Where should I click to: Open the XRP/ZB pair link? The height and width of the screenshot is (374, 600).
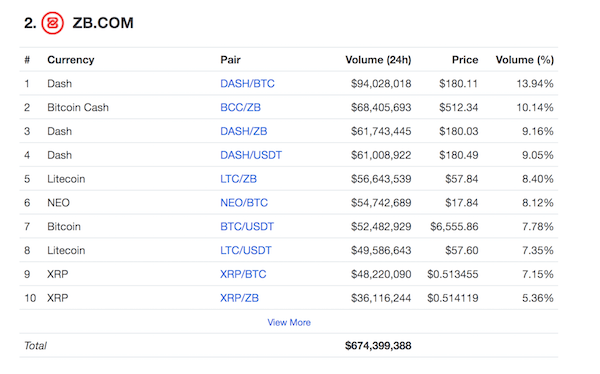point(239,298)
